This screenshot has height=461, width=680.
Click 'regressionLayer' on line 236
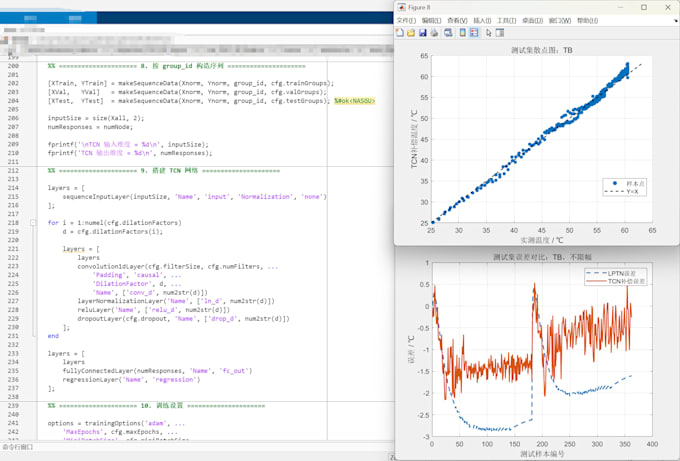pyautogui.click(x=90, y=379)
